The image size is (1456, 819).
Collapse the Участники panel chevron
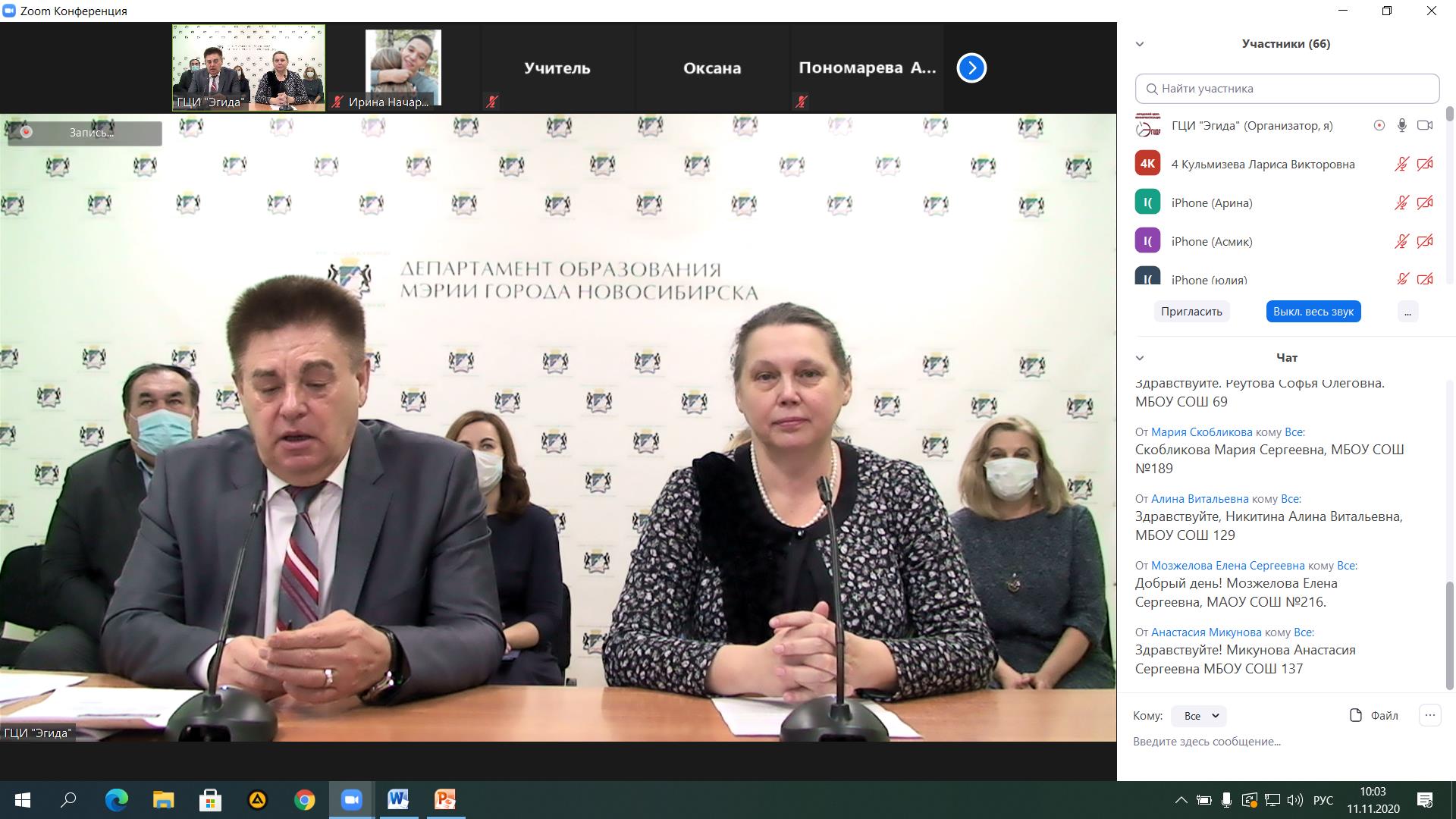[x=1139, y=44]
